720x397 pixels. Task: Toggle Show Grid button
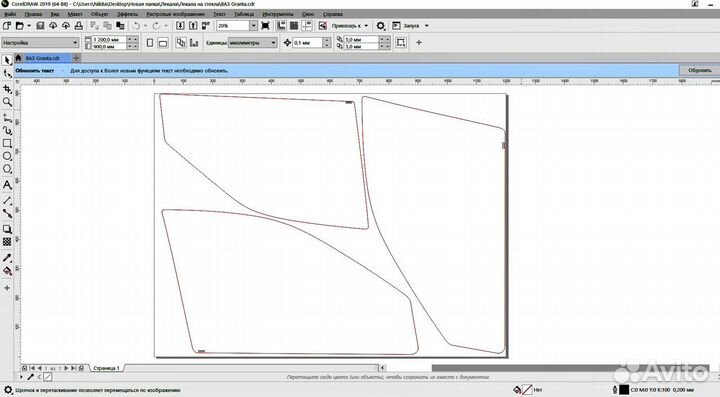pos(294,26)
